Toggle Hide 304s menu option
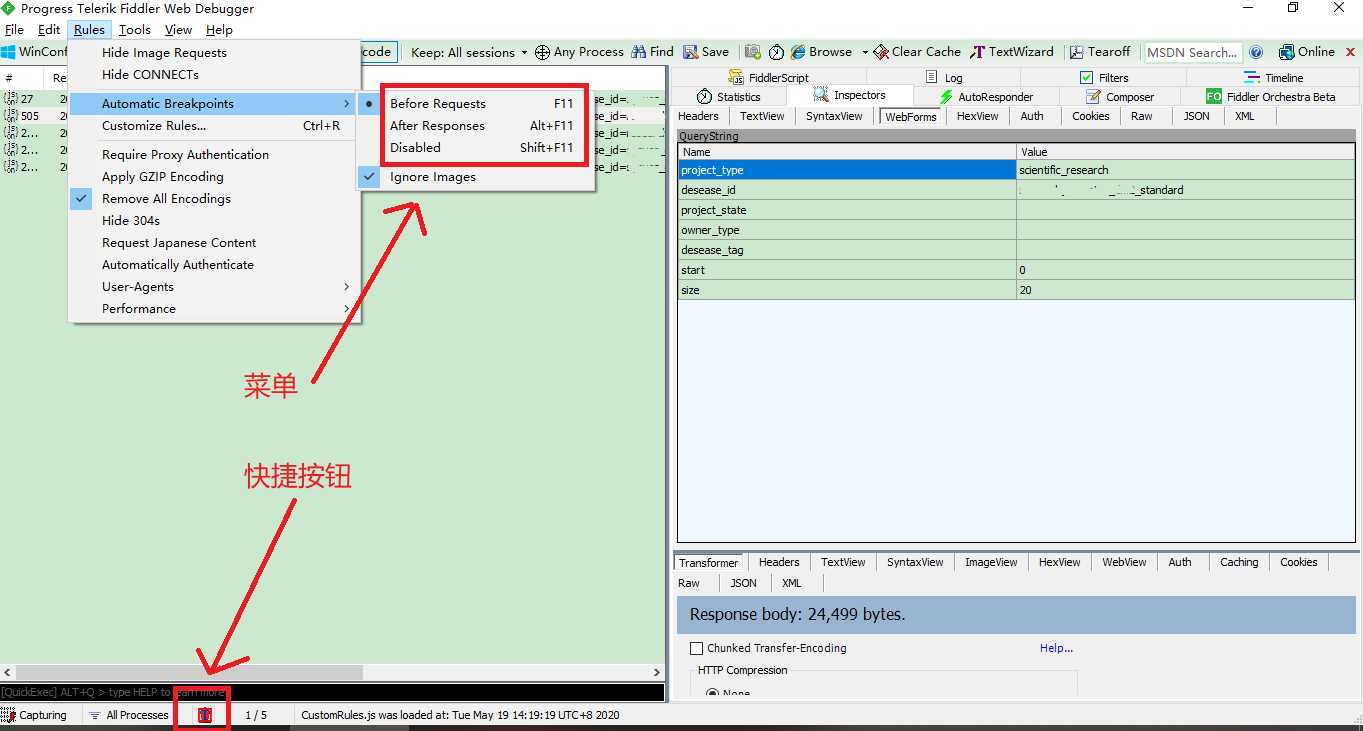 (214, 220)
